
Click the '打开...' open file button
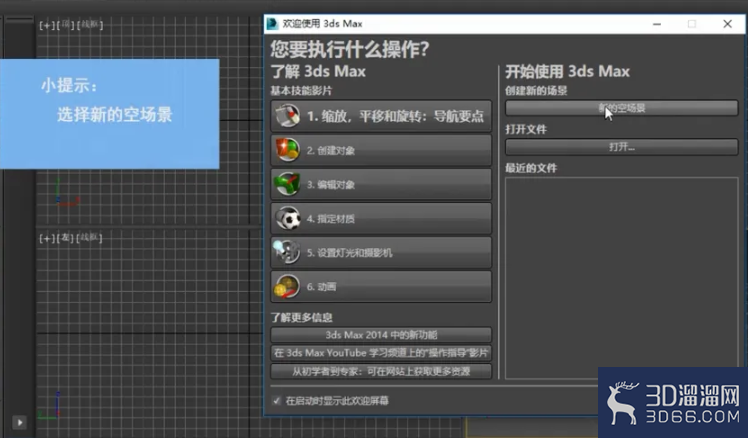click(x=622, y=146)
